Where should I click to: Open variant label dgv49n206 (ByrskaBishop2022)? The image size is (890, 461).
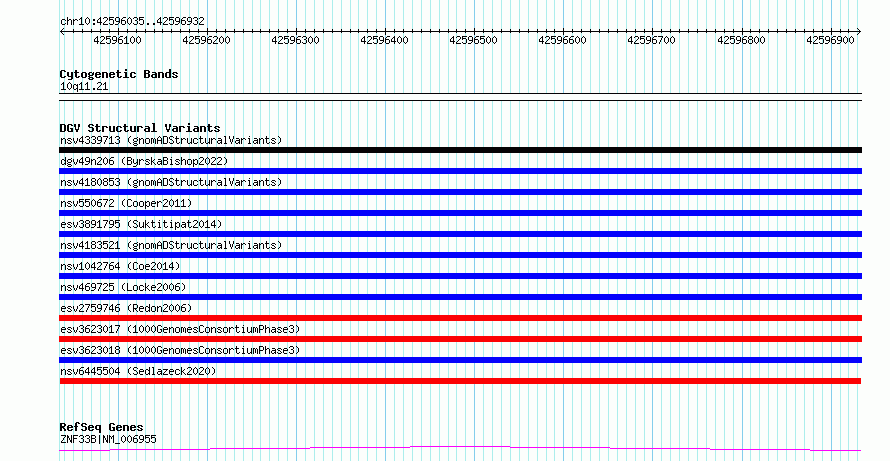(144, 161)
